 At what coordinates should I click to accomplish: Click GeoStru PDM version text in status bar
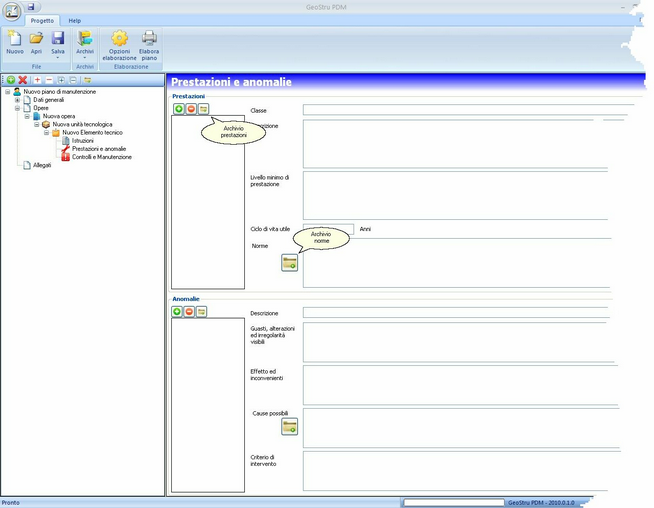point(541,503)
